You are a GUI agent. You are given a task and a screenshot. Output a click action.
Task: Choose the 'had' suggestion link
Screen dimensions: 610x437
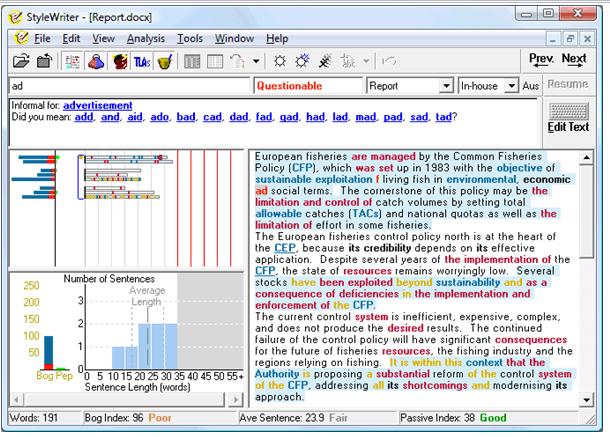point(316,117)
